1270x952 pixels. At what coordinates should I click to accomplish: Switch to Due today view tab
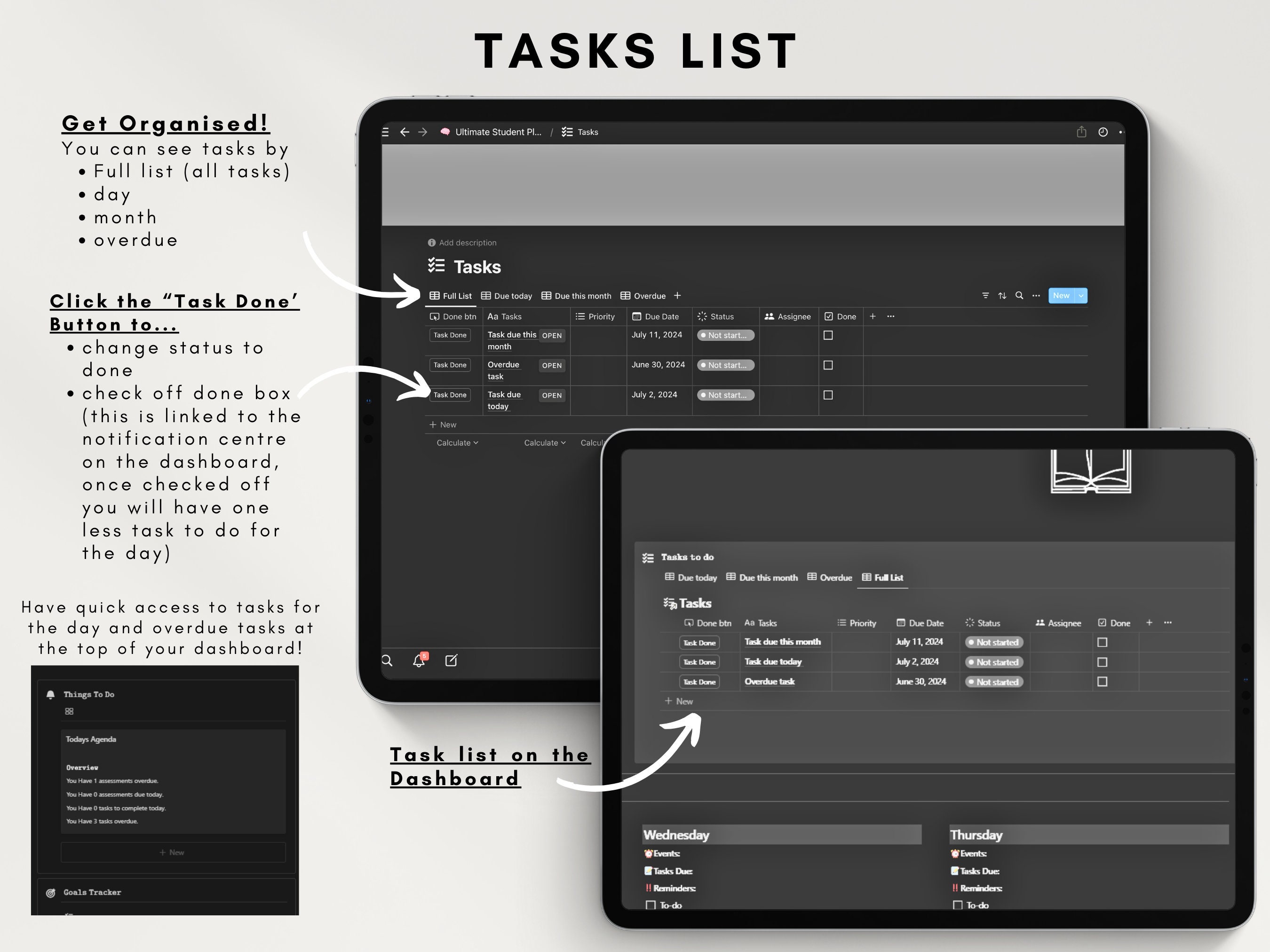507,296
